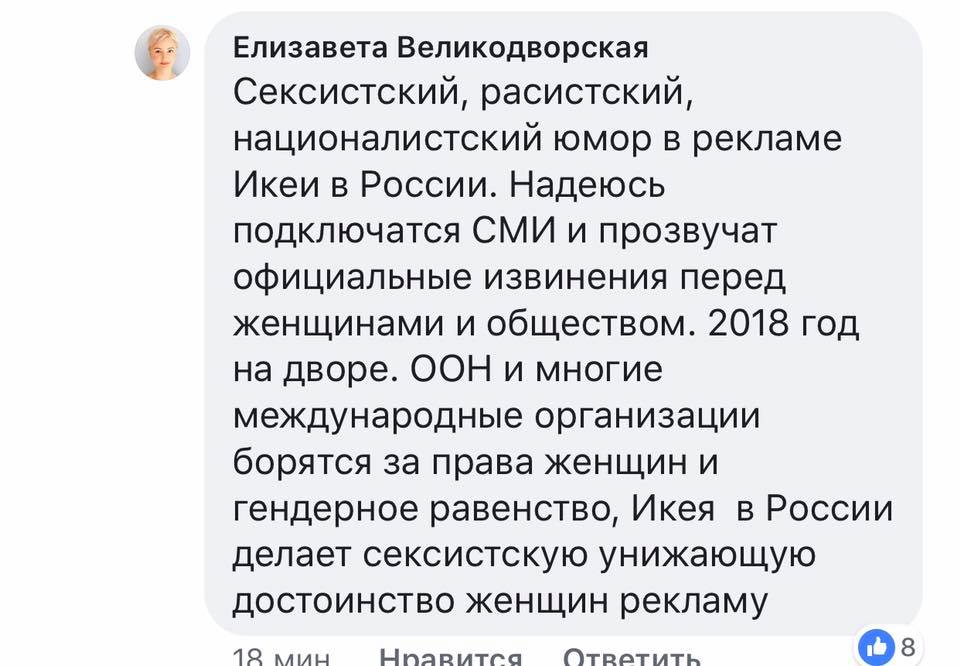Open Елизавета Великодворская's profile name link
The width and height of the screenshot is (960, 666).
tap(441, 48)
